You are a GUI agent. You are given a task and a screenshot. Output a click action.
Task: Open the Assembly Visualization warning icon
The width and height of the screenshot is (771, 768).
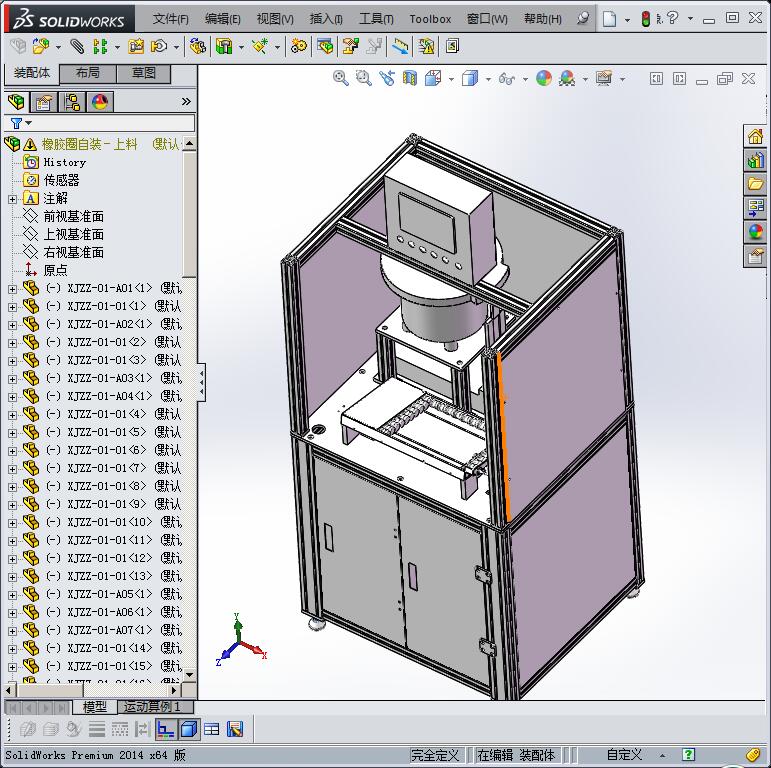pos(426,47)
